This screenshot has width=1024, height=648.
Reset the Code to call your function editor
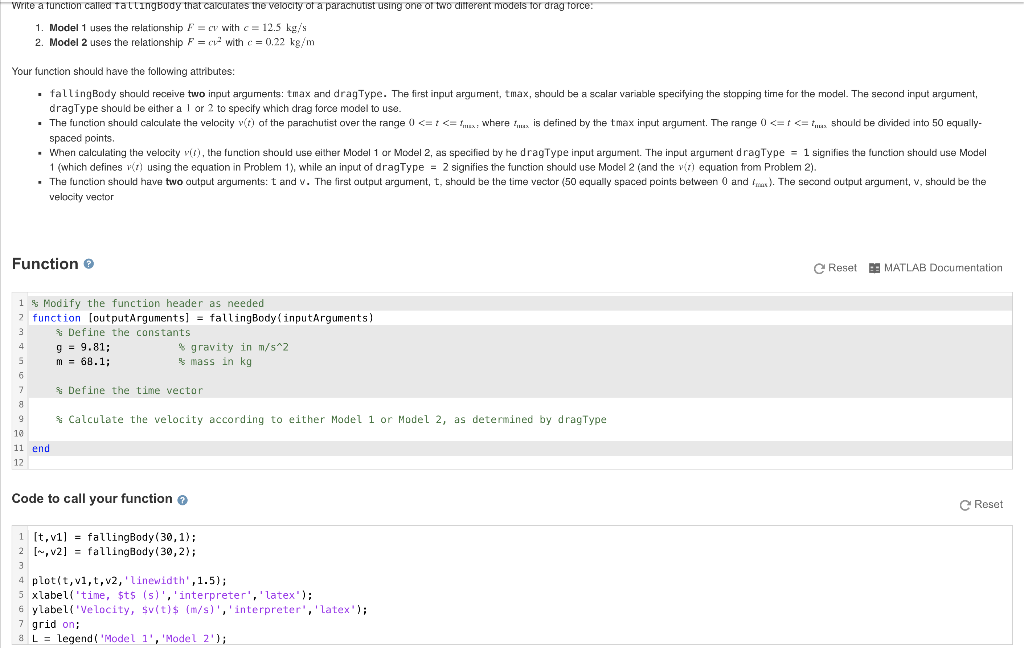(x=982, y=504)
